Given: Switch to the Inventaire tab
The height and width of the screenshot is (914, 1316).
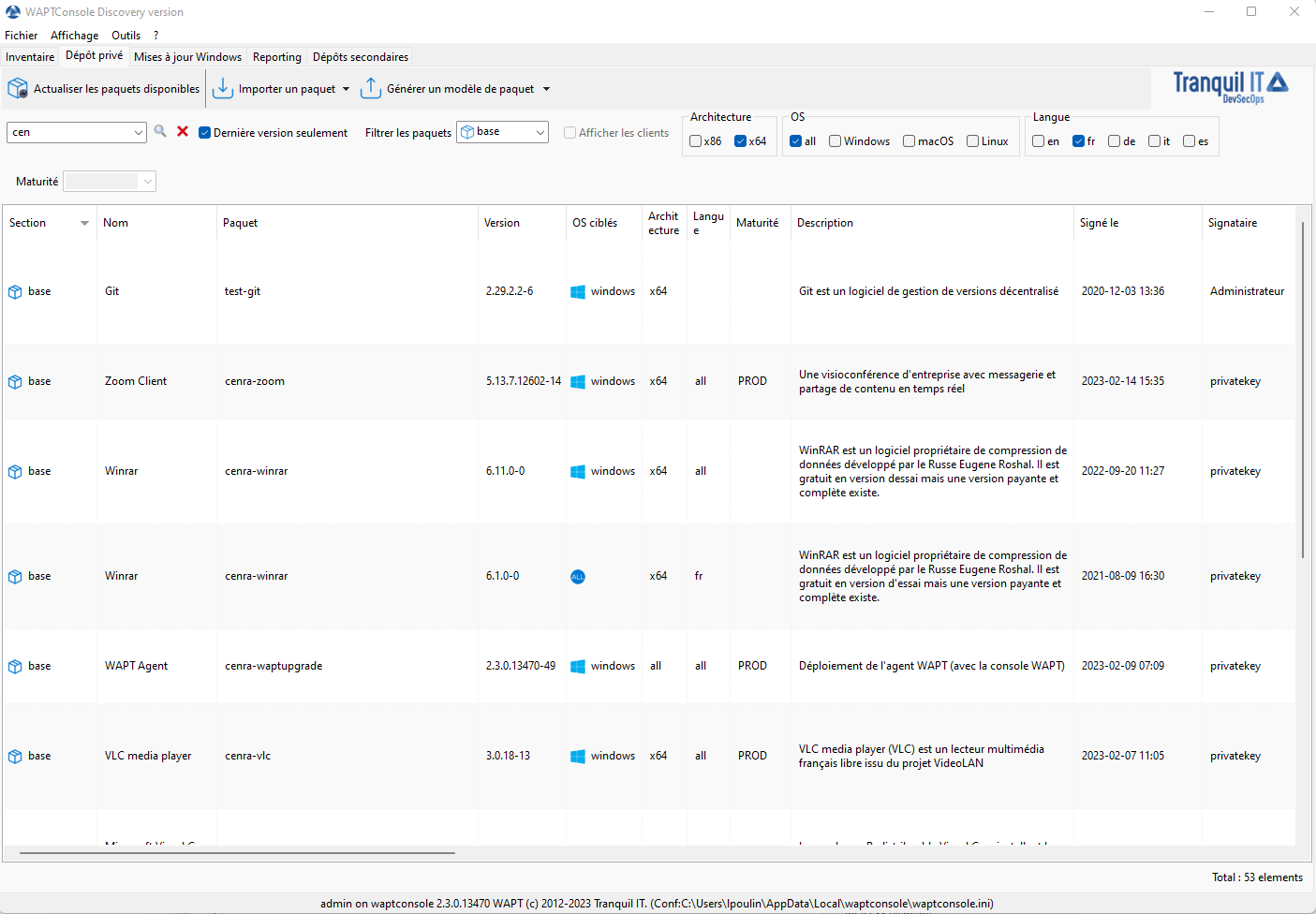Looking at the screenshot, I should click(x=30, y=57).
